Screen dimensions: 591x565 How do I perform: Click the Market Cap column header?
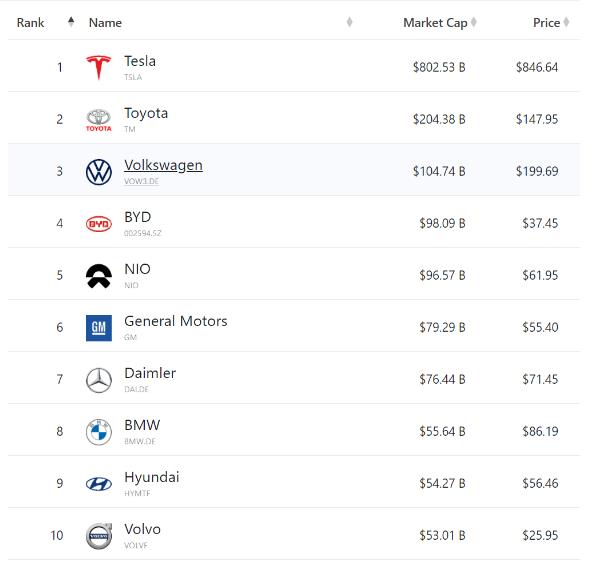click(435, 23)
